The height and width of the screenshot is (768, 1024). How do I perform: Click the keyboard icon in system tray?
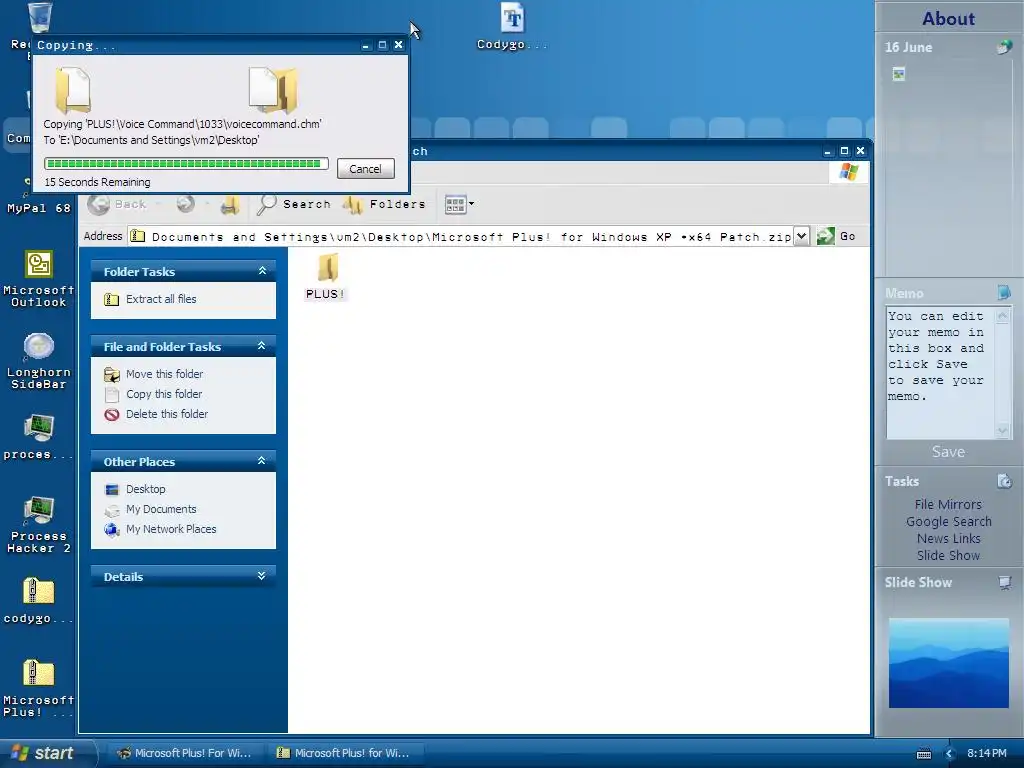(x=923, y=754)
